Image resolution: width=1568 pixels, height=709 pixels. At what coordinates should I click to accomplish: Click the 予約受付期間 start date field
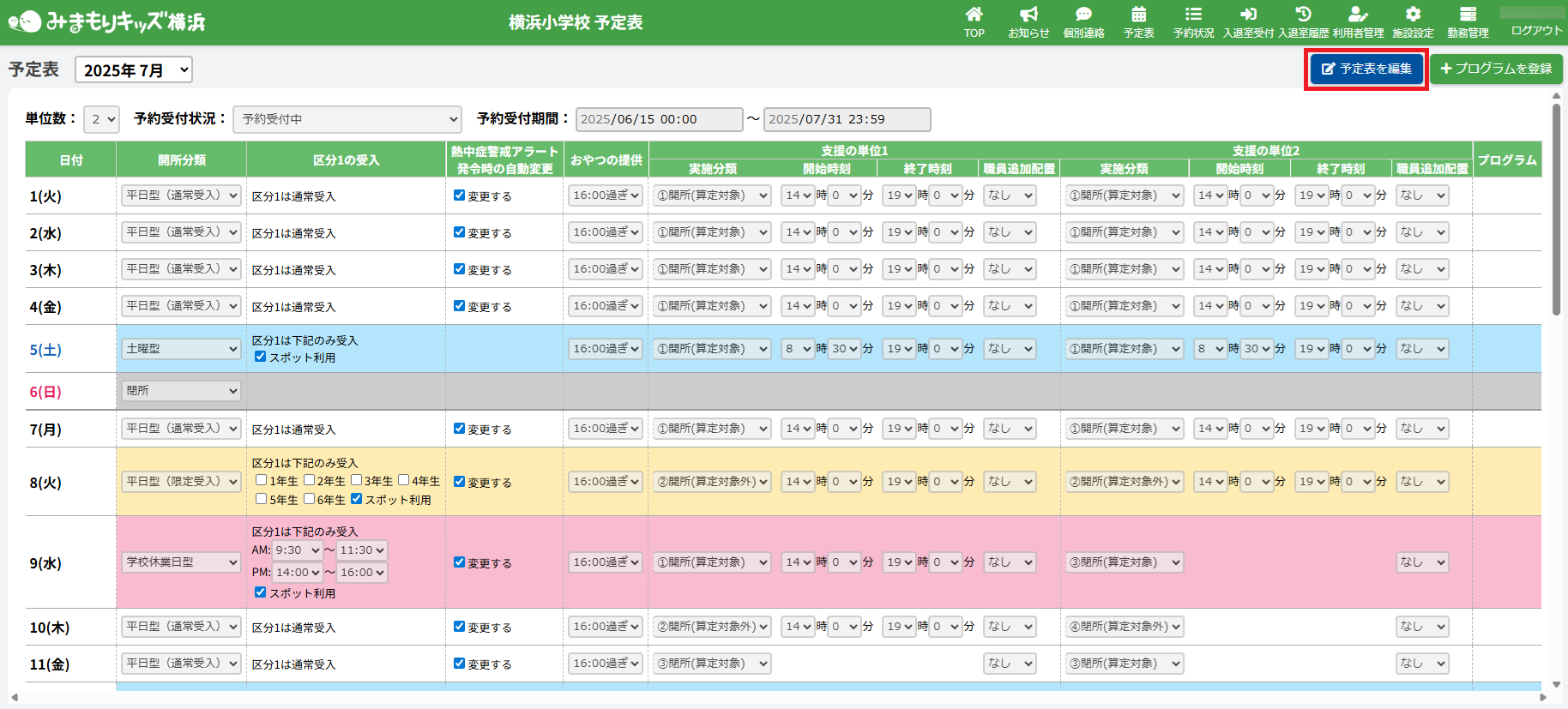[x=659, y=119]
